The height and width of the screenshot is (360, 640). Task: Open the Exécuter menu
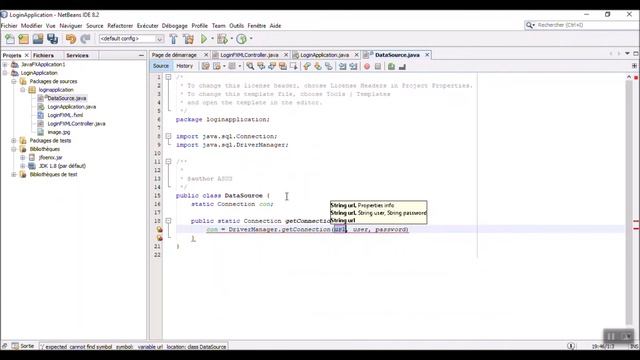click(147, 26)
